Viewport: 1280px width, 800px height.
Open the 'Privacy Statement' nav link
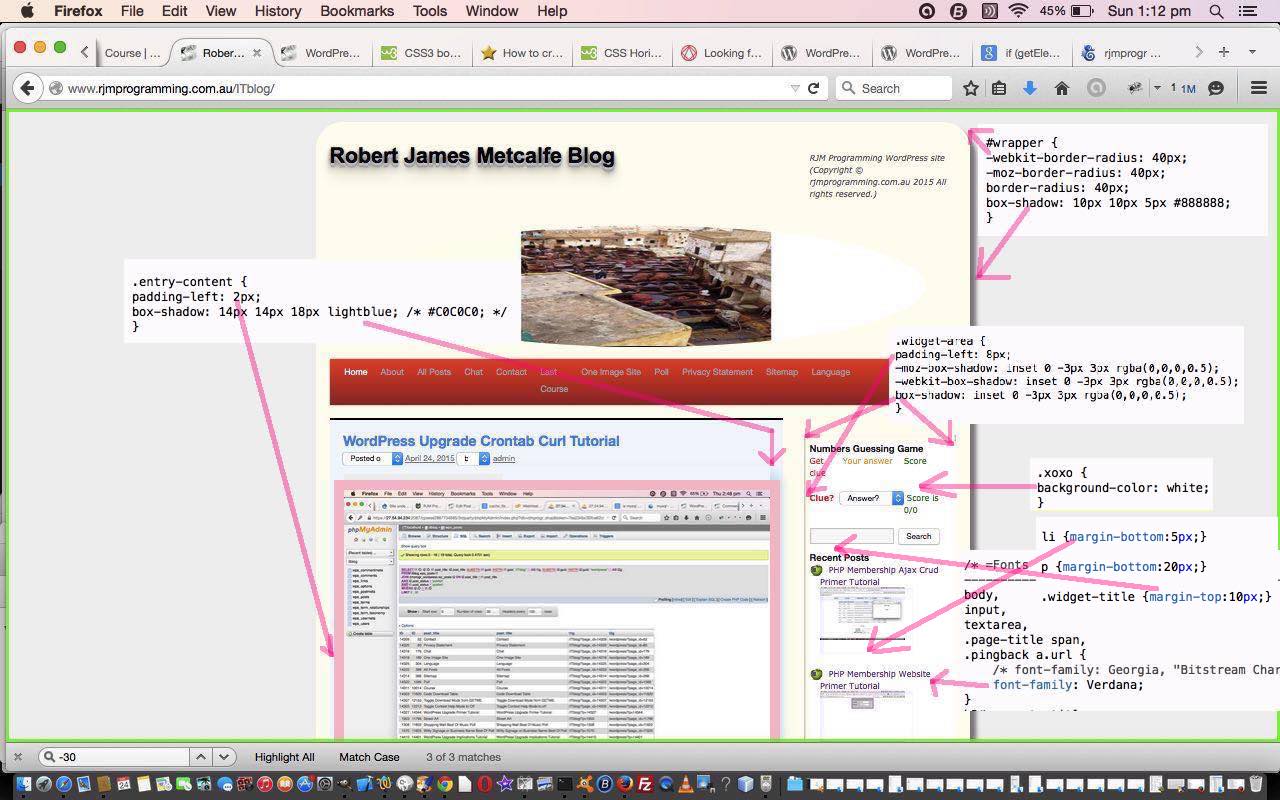coord(717,372)
